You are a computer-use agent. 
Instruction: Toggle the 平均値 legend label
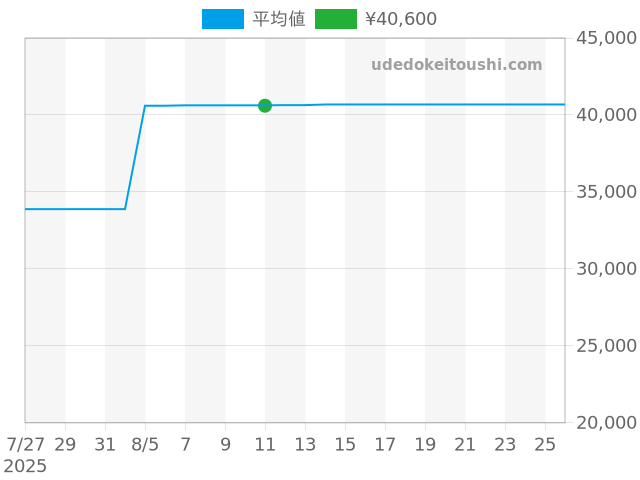point(279,19)
